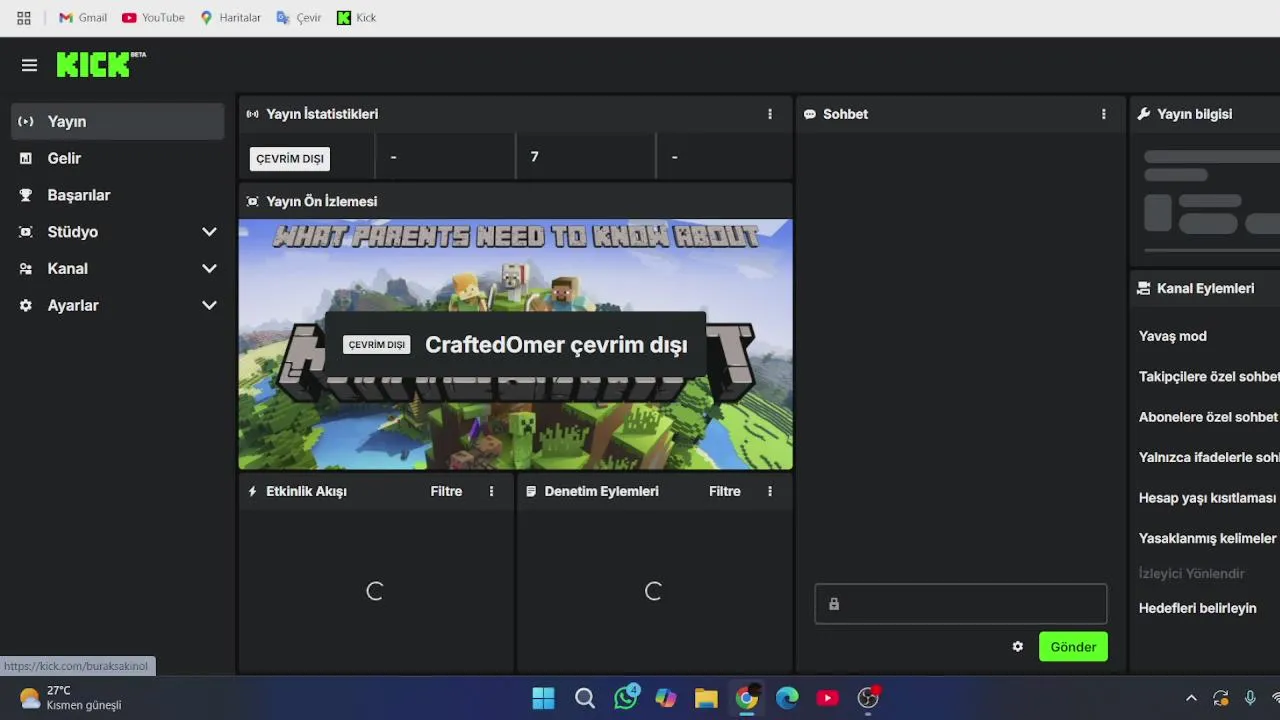The width and height of the screenshot is (1280, 720).
Task: Open Sohbet panel three-dot menu
Action: tap(1104, 114)
